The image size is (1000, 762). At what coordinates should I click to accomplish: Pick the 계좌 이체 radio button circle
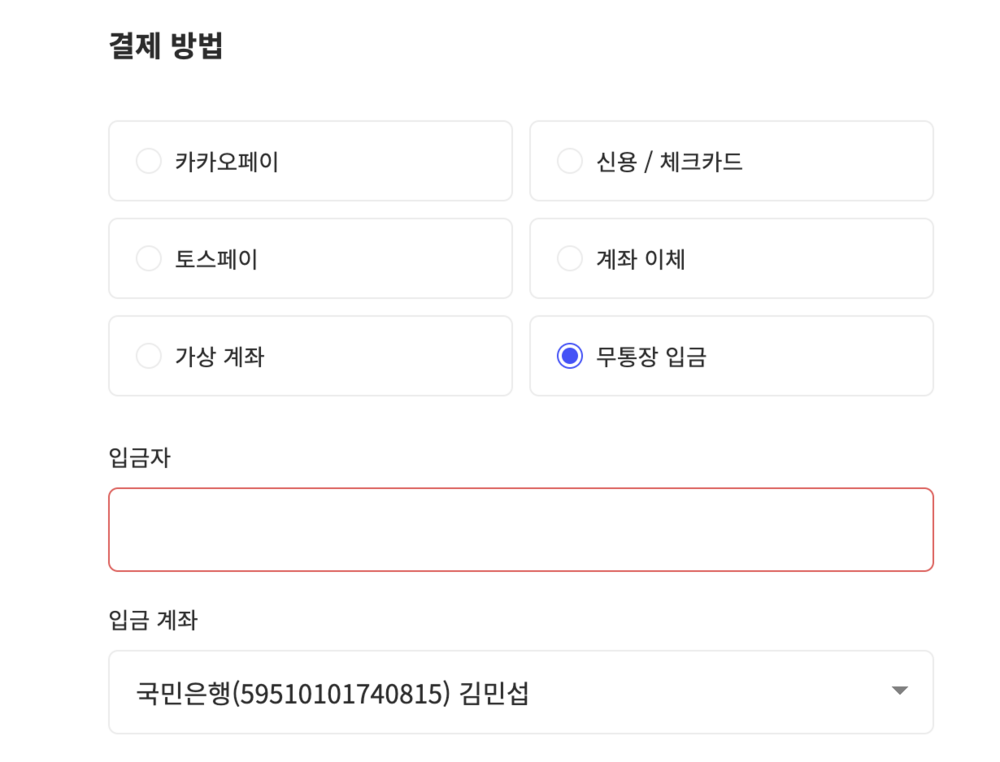click(x=569, y=259)
